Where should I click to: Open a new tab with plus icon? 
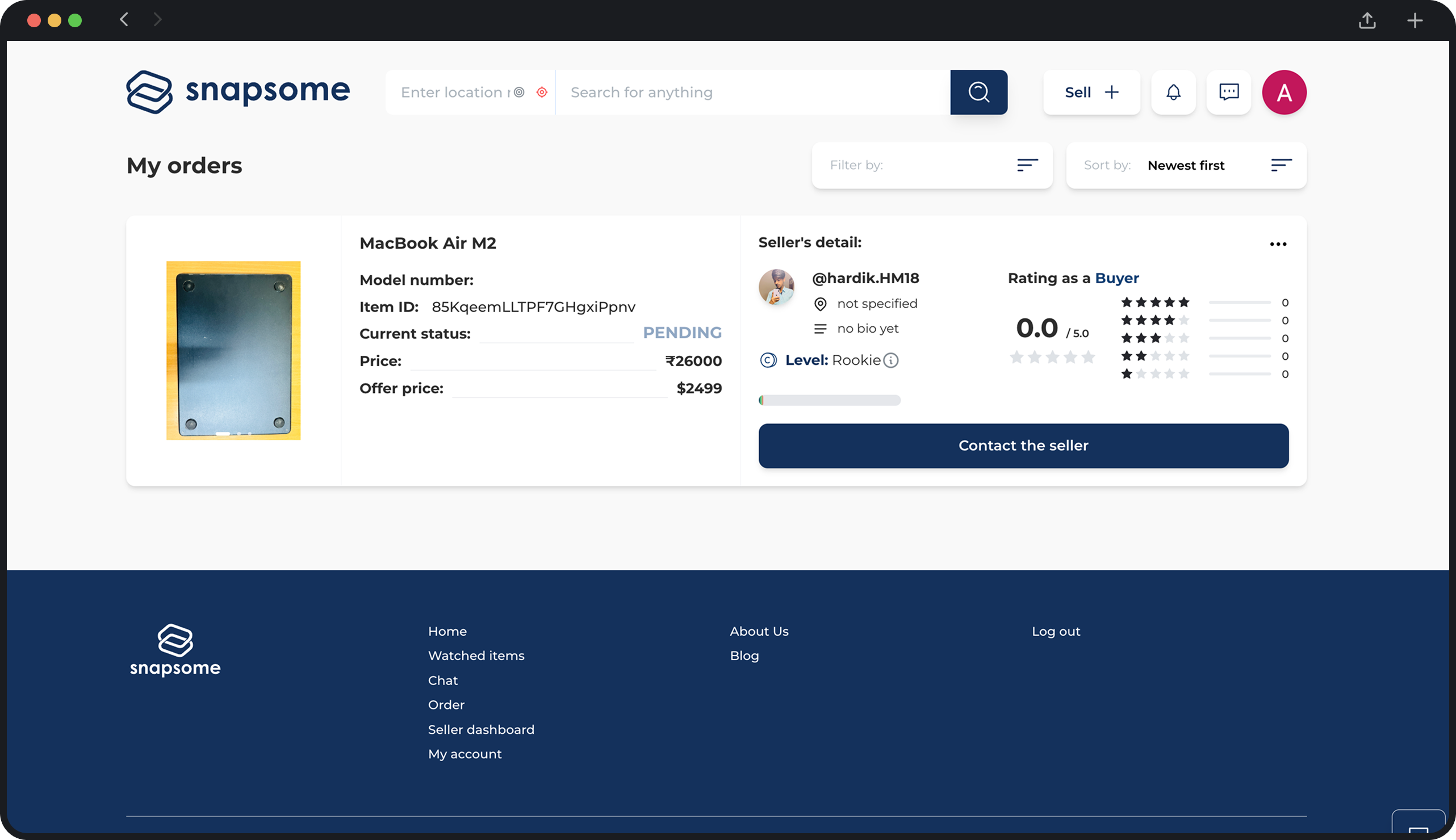tap(1415, 21)
